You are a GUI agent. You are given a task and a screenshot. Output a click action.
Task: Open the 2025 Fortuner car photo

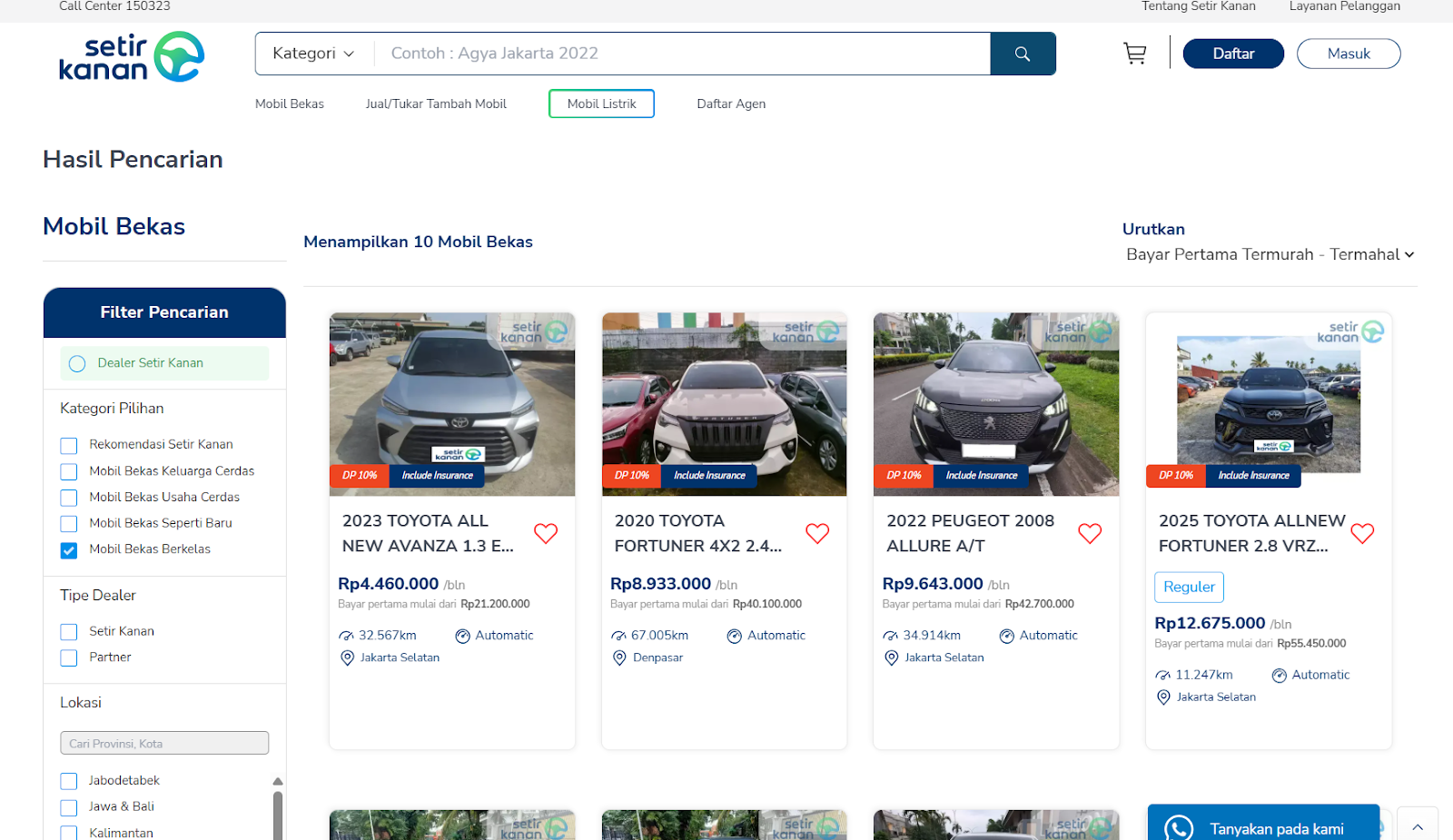coord(1269,404)
